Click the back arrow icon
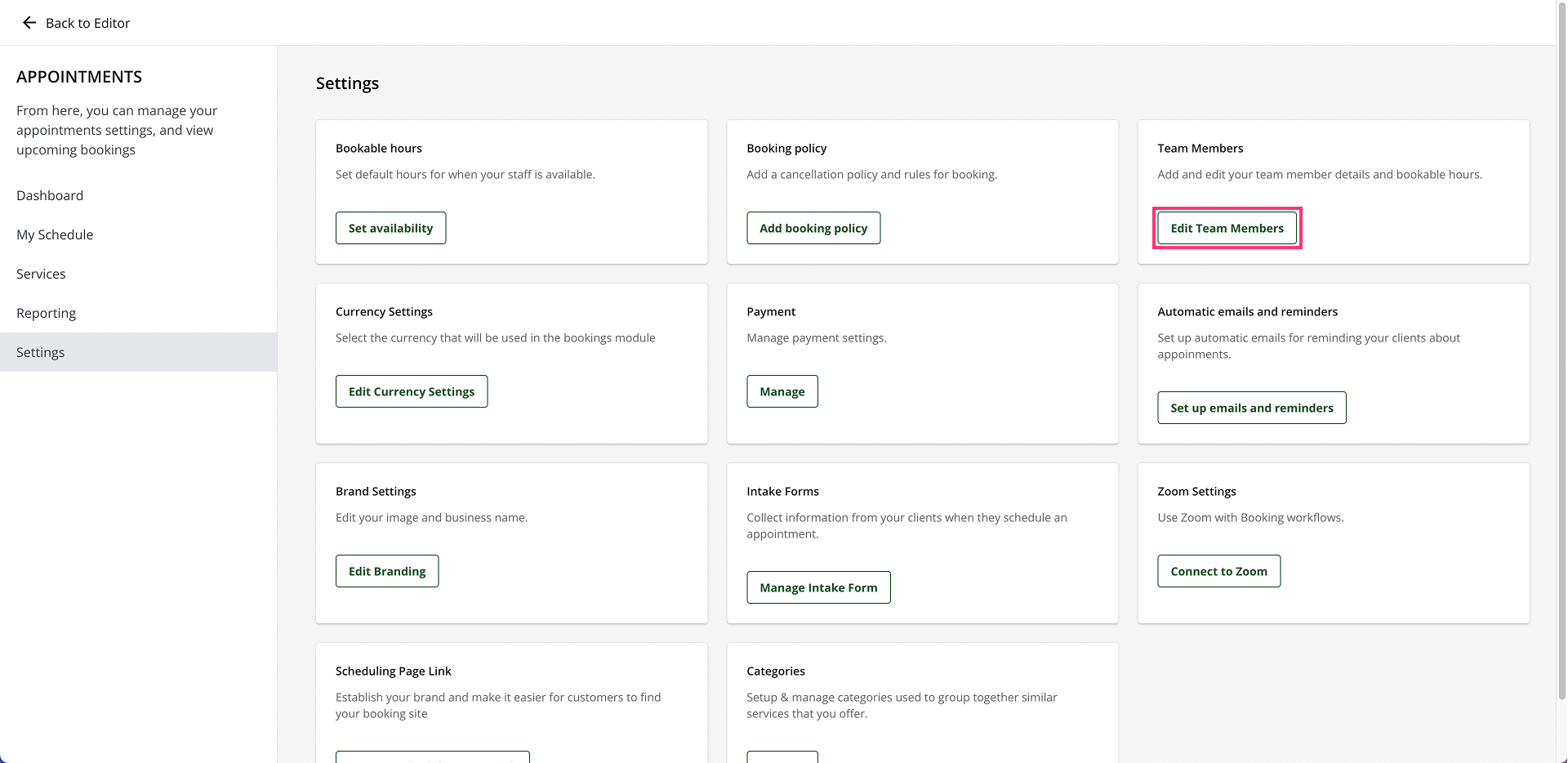Viewport: 1568px width, 763px height. click(x=29, y=23)
